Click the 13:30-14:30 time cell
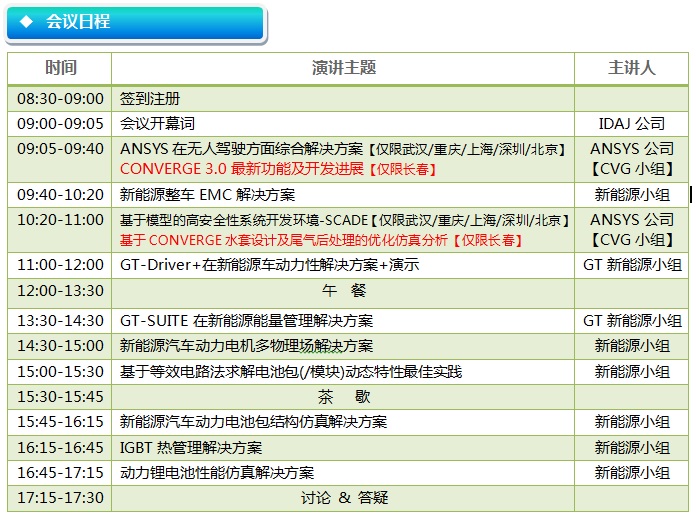The image size is (696, 515). tap(60, 321)
